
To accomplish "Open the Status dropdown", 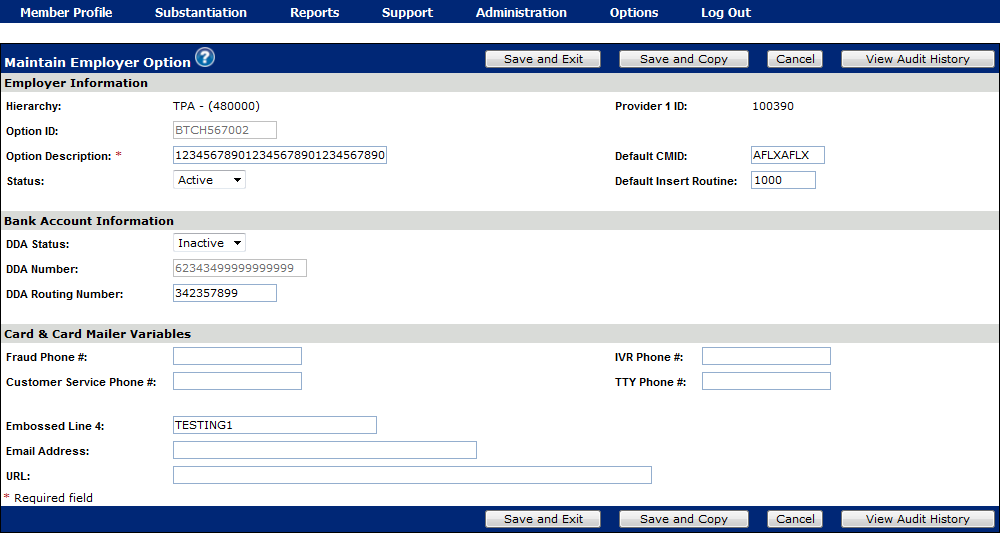I will point(210,180).
